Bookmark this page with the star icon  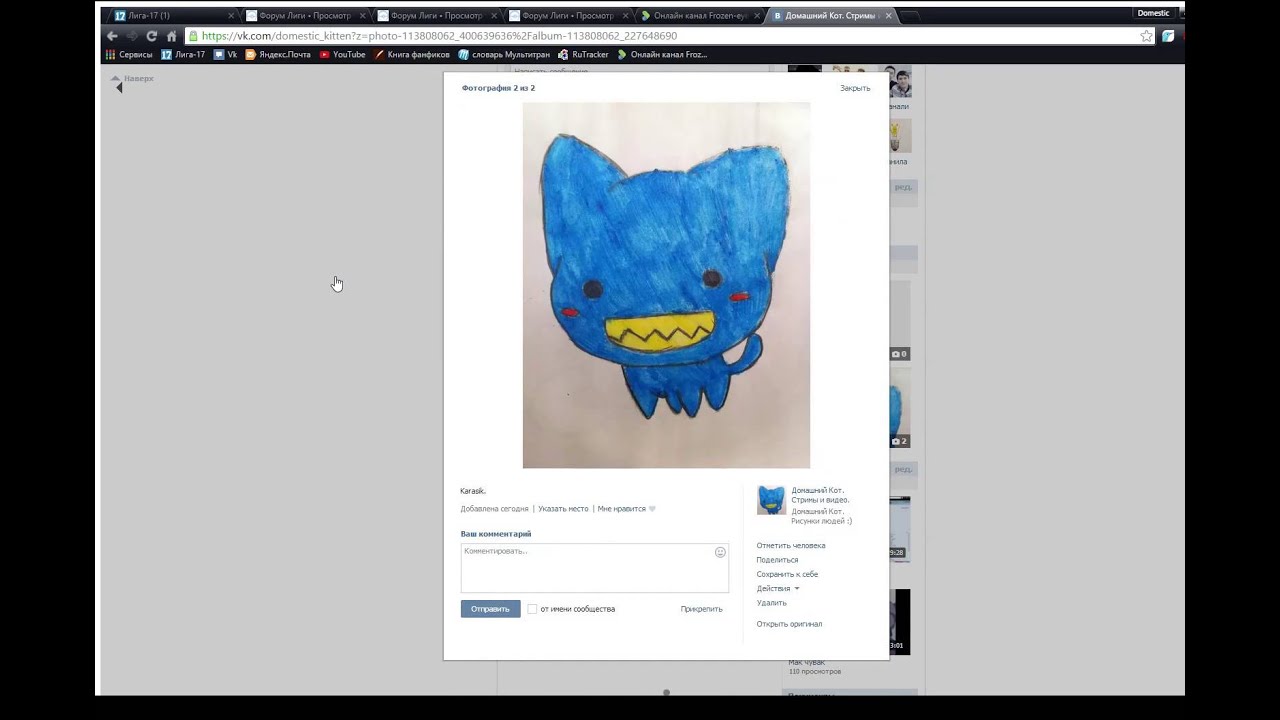tap(1146, 36)
